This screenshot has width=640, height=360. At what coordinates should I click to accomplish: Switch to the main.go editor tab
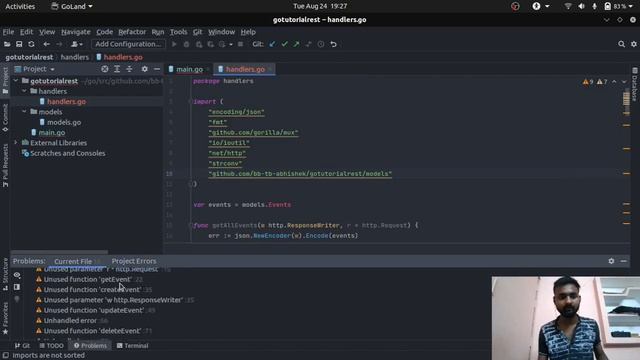click(189, 69)
